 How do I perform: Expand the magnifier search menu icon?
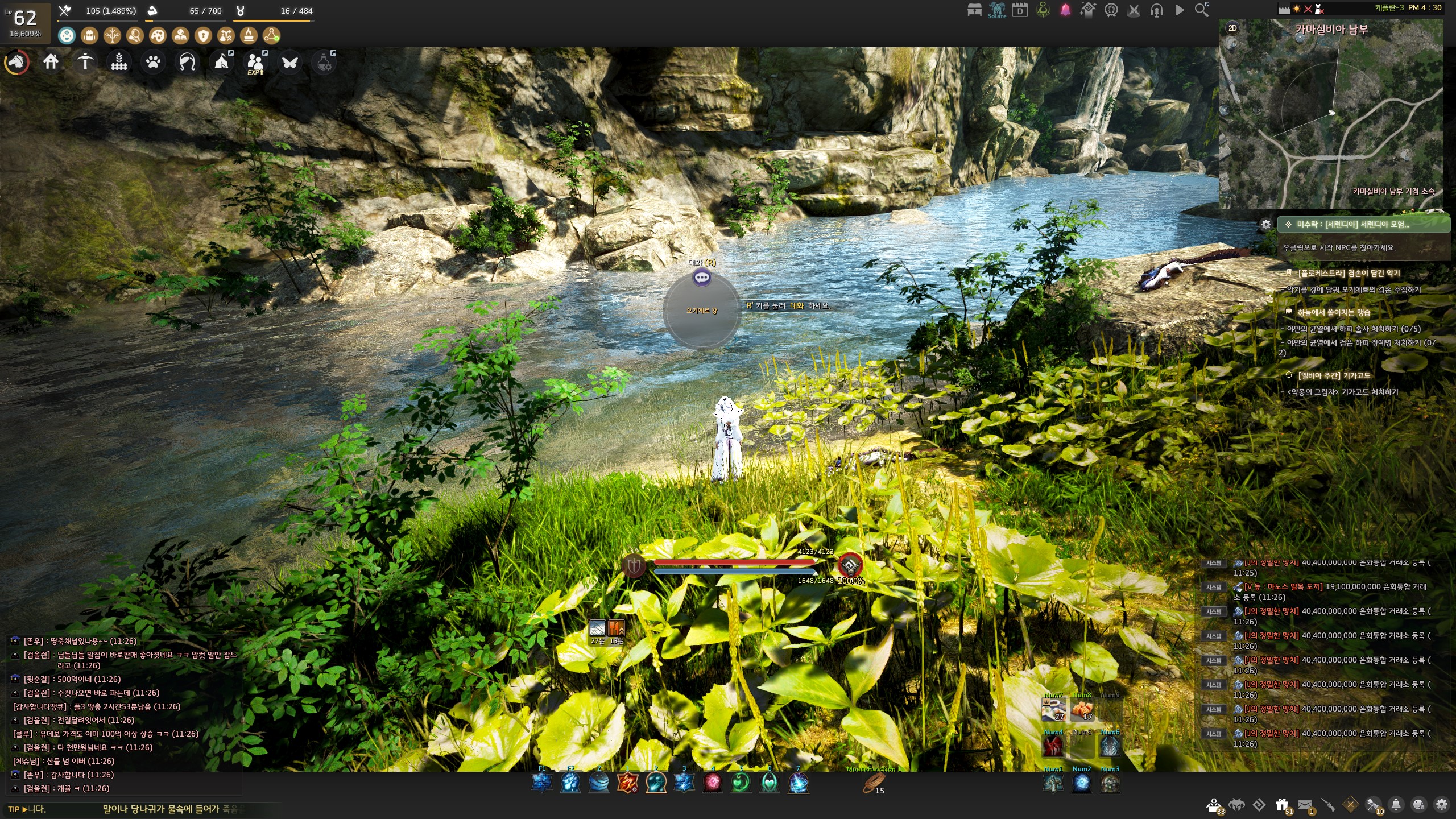[1202, 10]
